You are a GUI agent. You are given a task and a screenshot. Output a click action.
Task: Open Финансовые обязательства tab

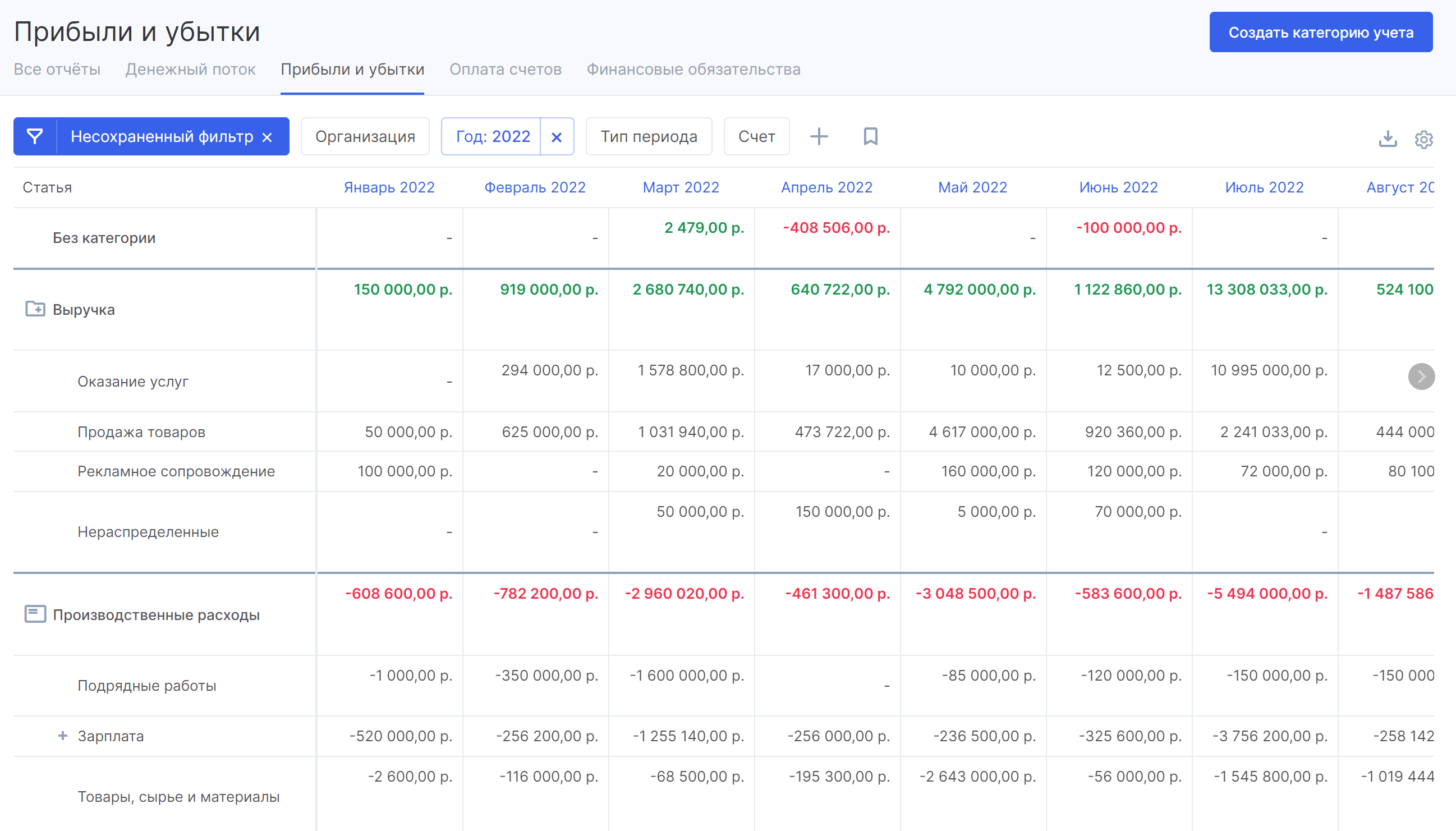[693, 69]
